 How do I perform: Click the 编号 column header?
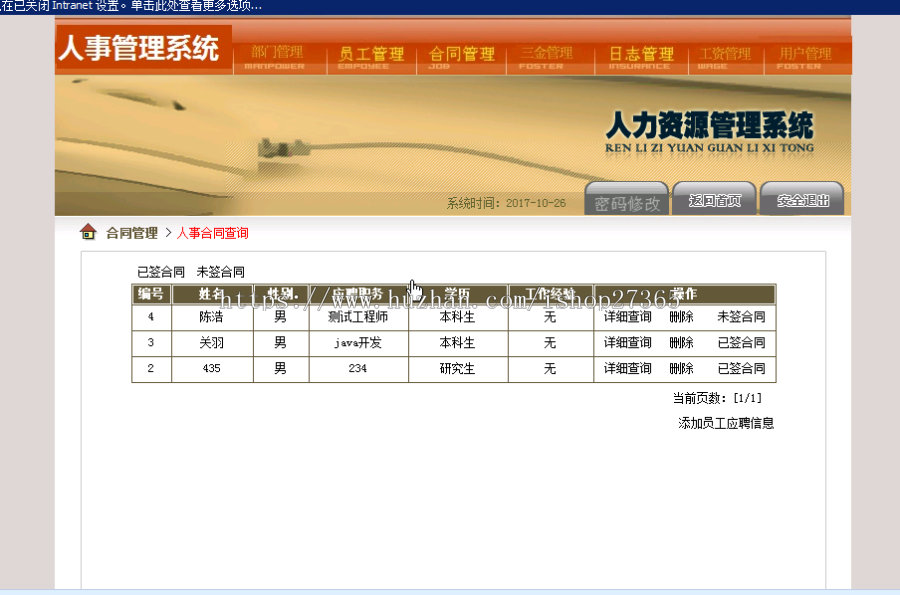coord(151,294)
